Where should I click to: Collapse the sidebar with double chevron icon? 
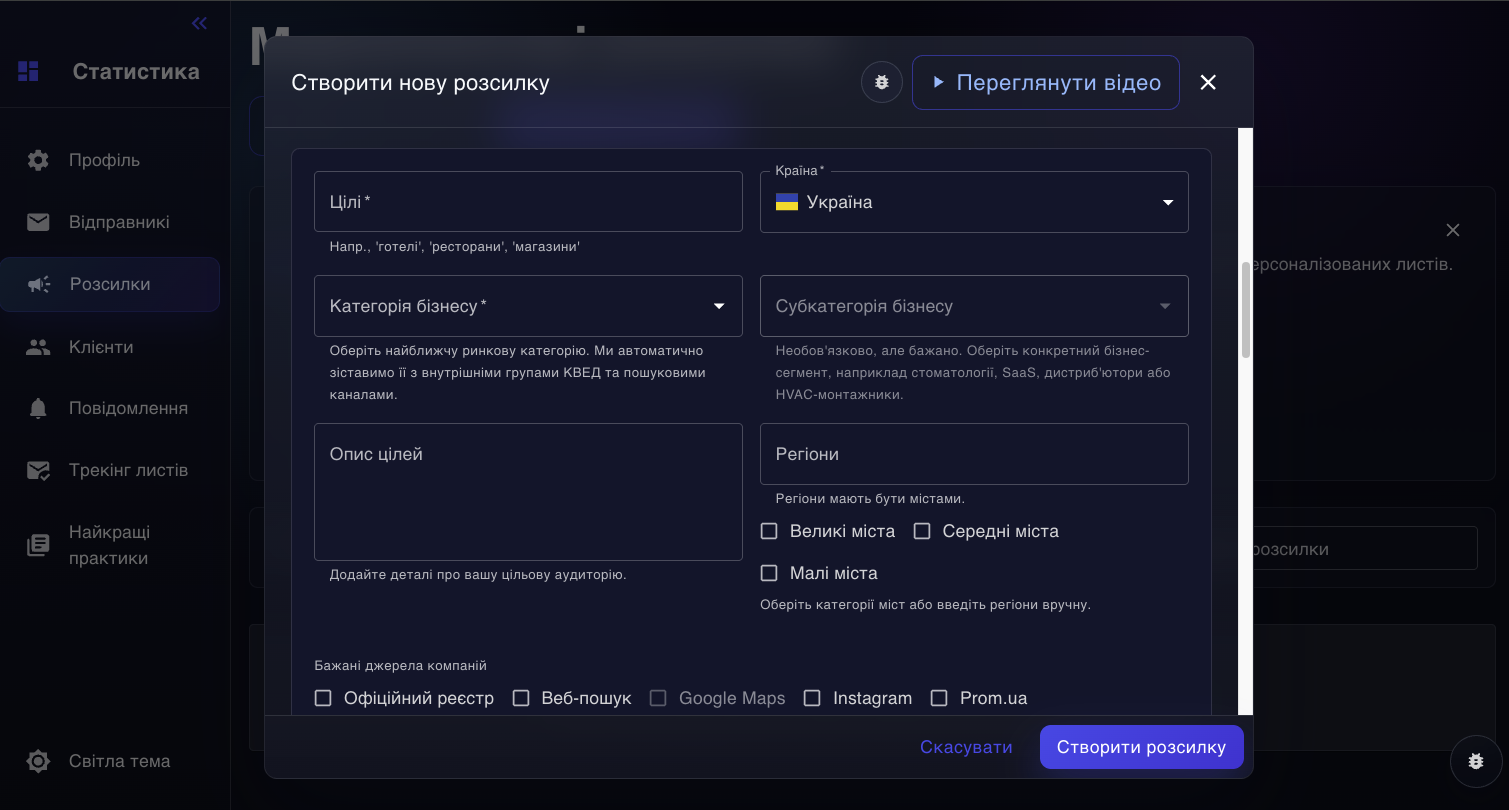199,23
